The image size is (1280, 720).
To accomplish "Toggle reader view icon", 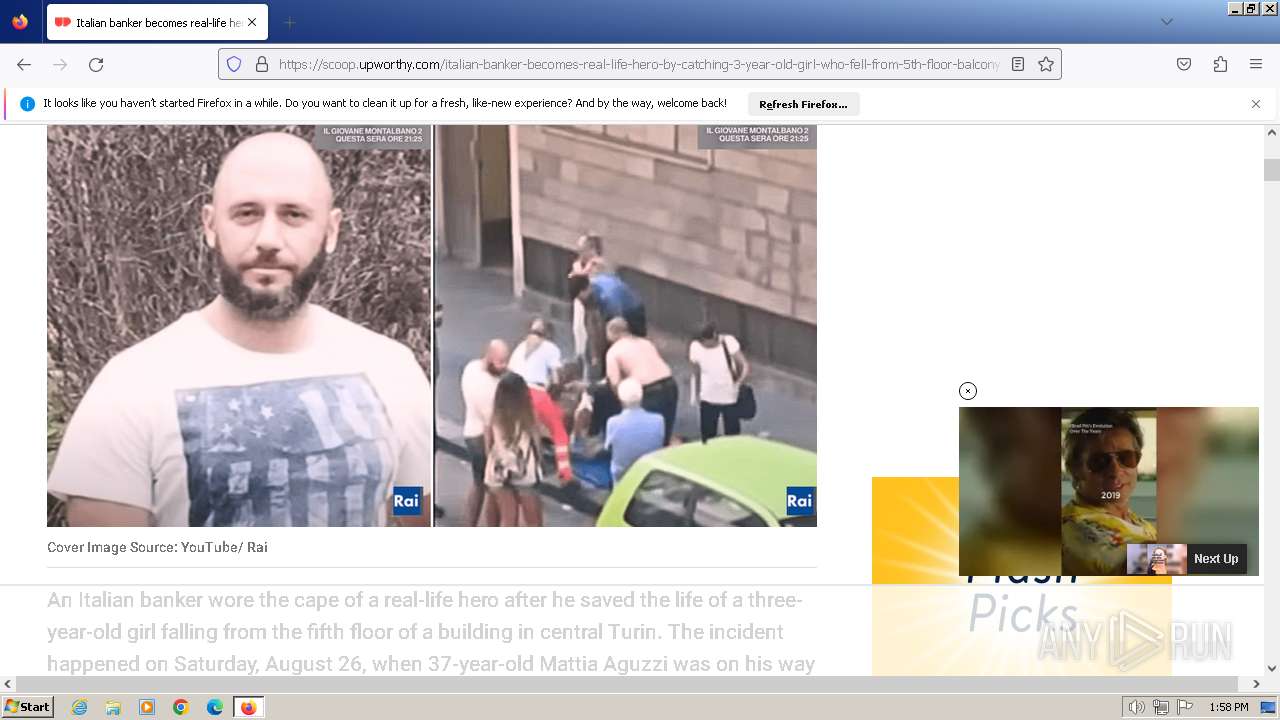I will tap(1018, 64).
